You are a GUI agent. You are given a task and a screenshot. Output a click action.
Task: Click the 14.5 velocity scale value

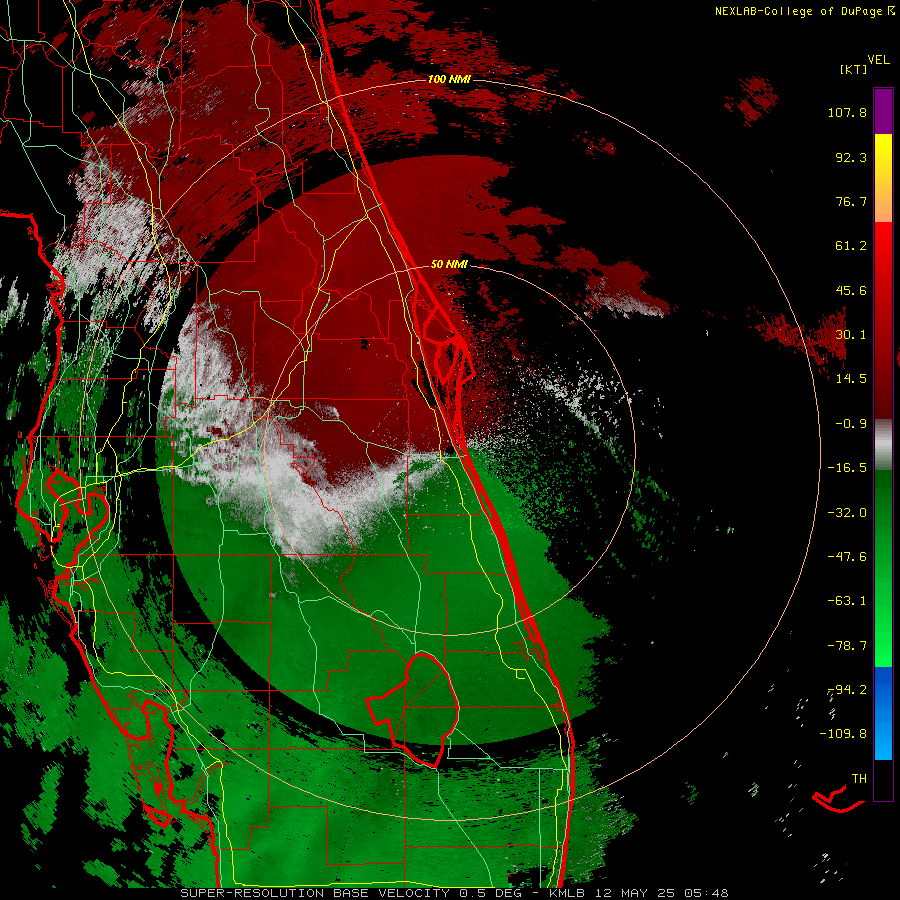click(851, 378)
